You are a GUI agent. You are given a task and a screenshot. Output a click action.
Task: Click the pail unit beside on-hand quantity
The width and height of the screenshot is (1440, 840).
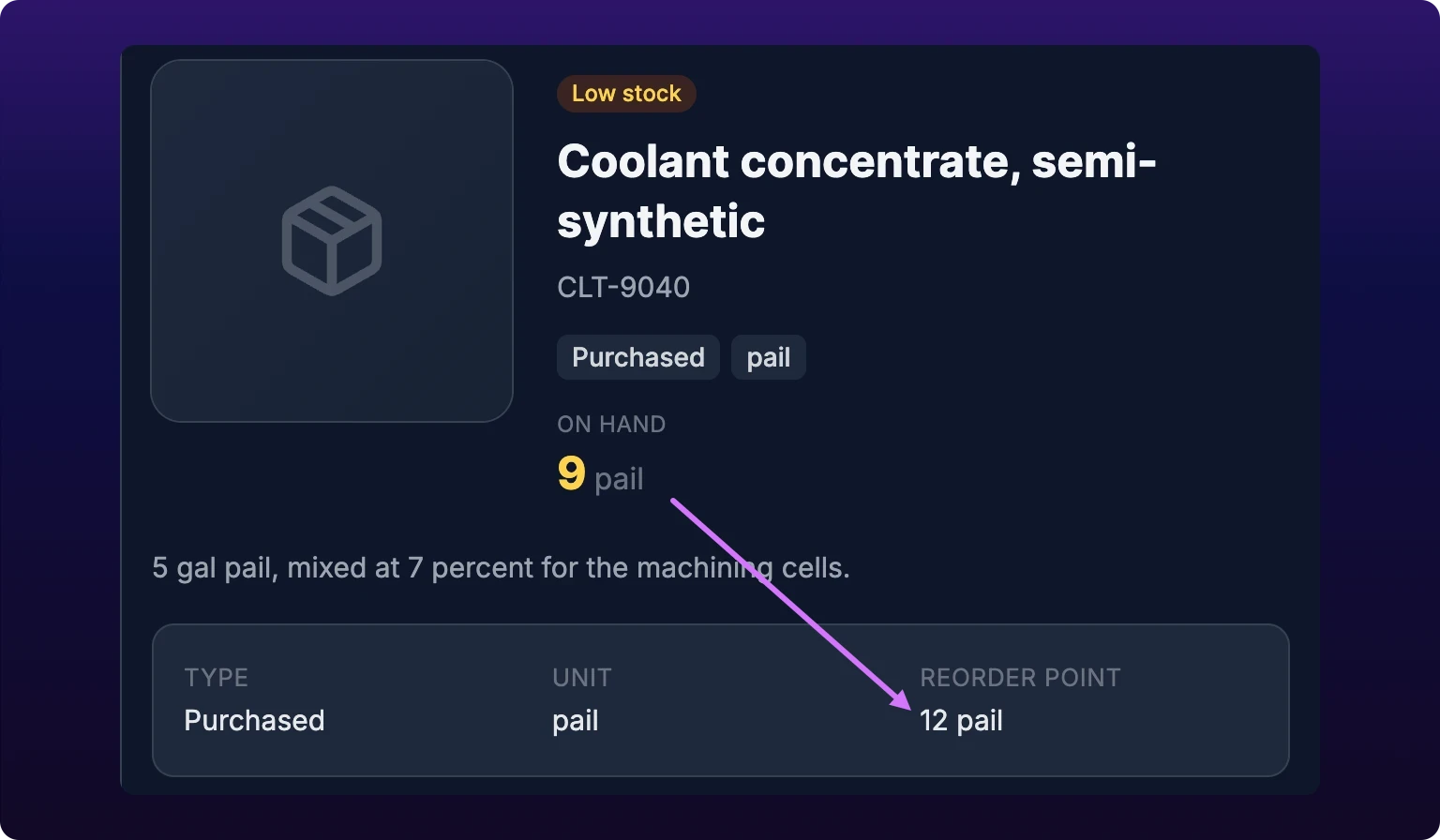coord(619,479)
